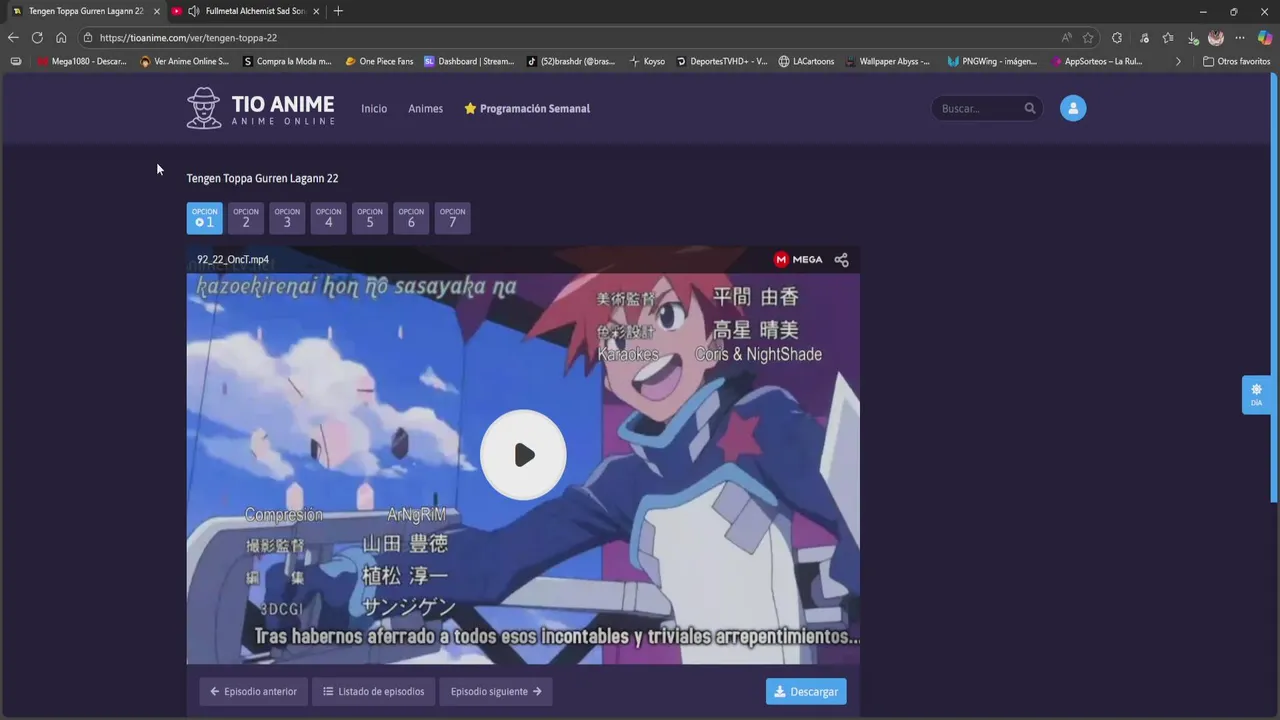This screenshot has width=1280, height=720.
Task: Add page to favorites star icon
Action: [x=1088, y=38]
